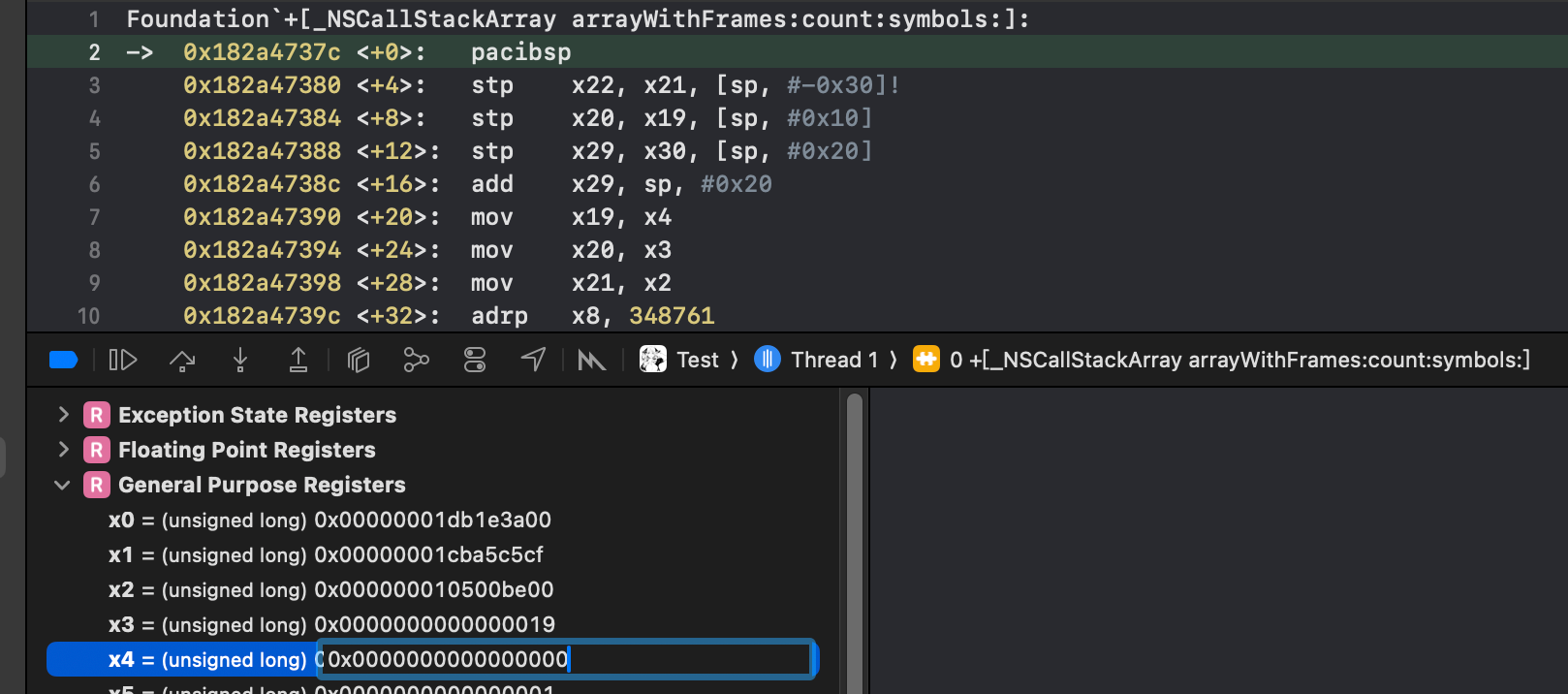Toggle the breakpoints activation button
Image resolution: width=1568 pixels, height=694 pixels.
click(63, 361)
